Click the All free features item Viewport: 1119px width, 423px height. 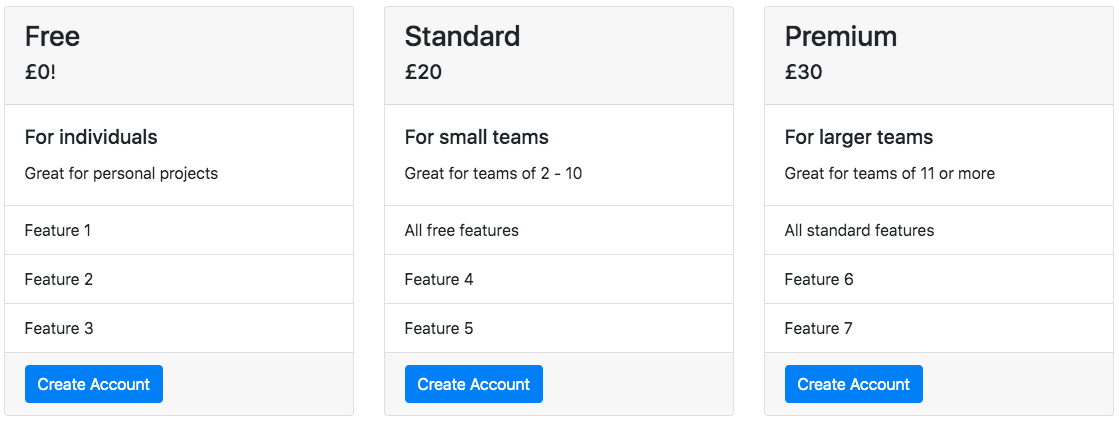coord(461,230)
